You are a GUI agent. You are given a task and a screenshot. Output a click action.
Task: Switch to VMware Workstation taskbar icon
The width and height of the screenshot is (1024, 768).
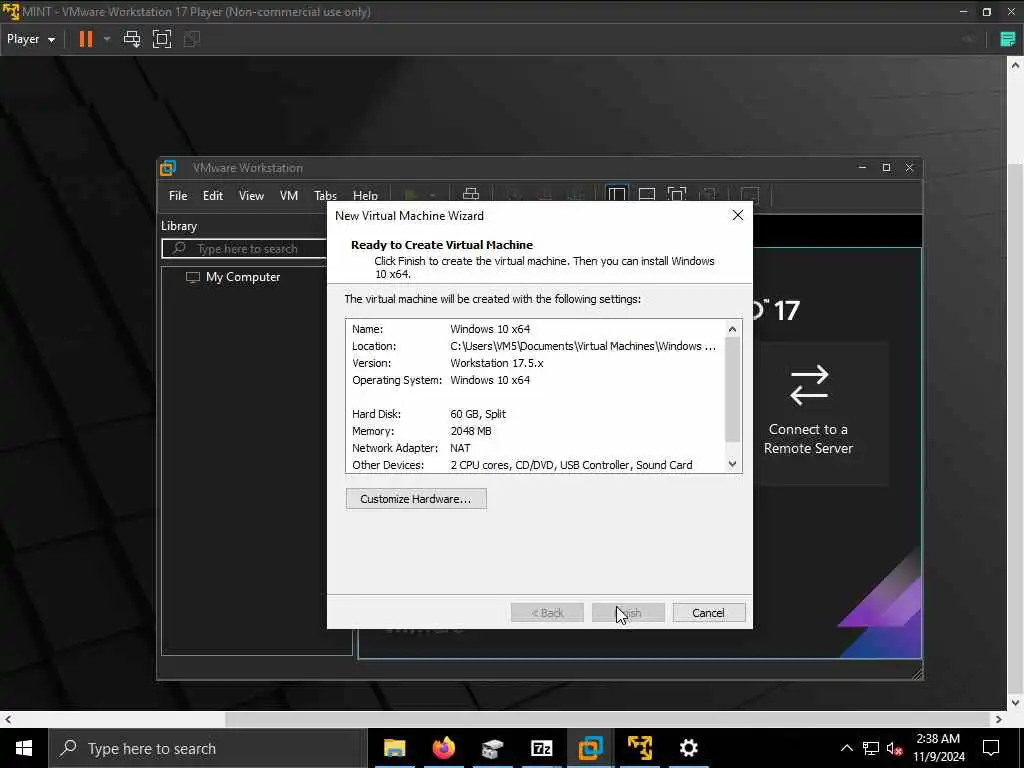pyautogui.click(x=590, y=748)
